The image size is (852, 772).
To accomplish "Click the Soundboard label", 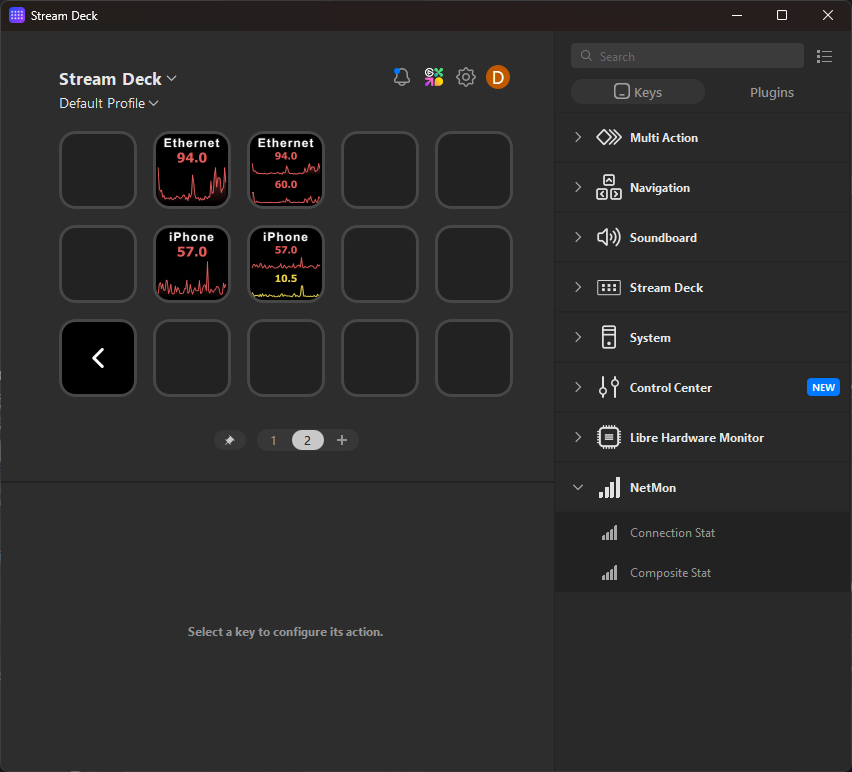I will click(663, 237).
